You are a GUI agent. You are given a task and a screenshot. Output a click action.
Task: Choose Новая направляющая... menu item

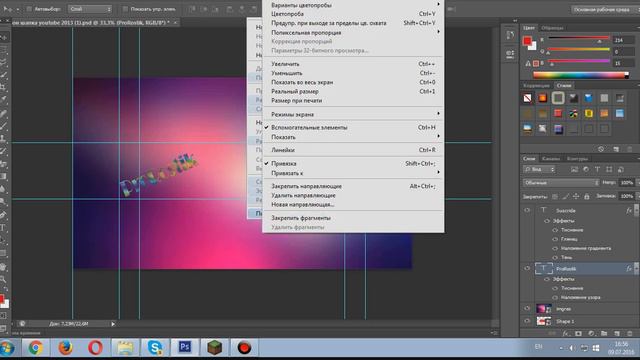353,204
